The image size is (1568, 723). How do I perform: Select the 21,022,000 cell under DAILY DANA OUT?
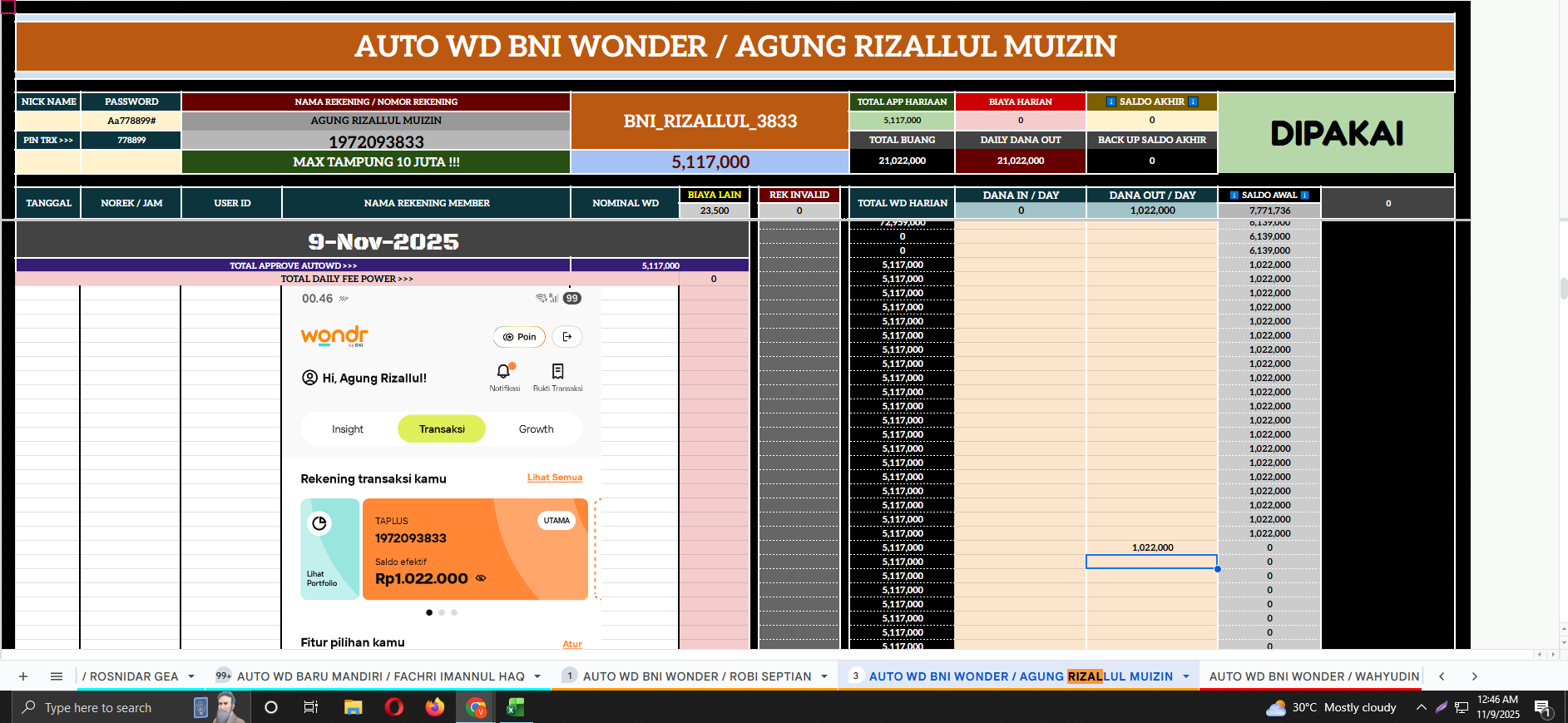(1021, 161)
